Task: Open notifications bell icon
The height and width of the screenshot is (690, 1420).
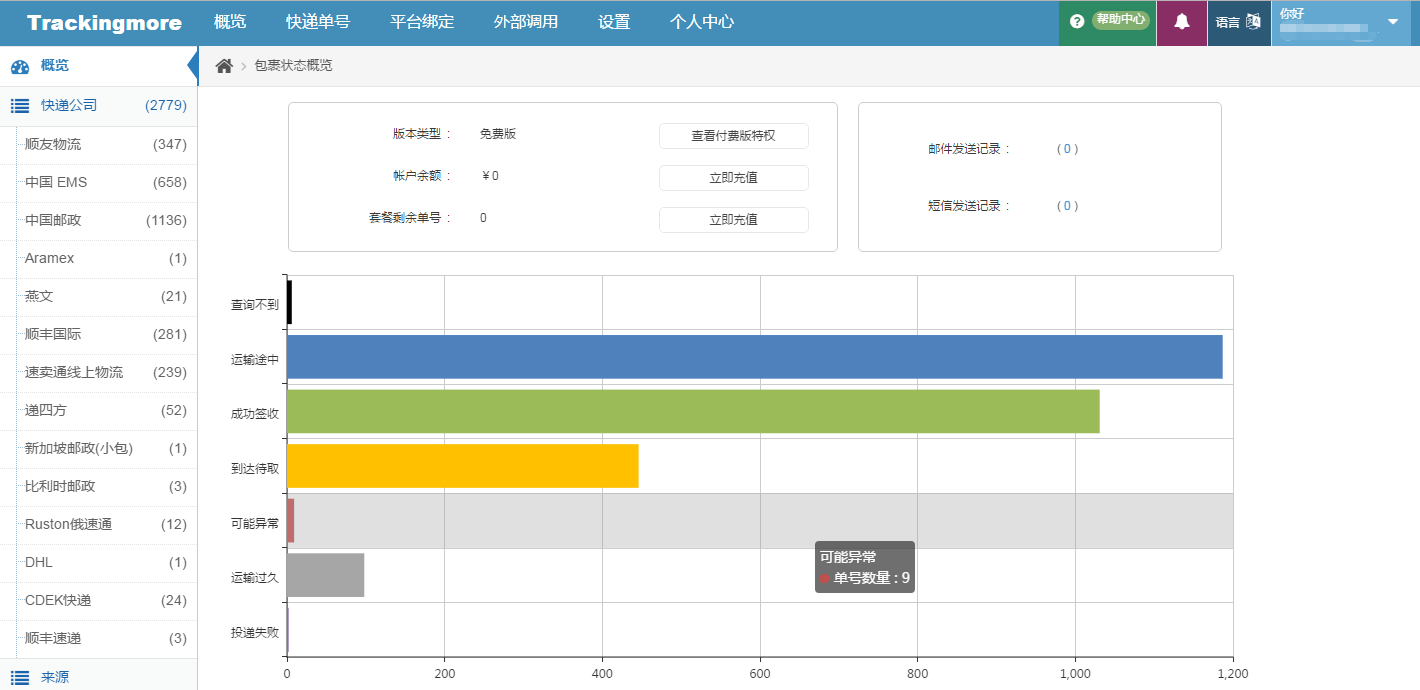Action: (1182, 21)
